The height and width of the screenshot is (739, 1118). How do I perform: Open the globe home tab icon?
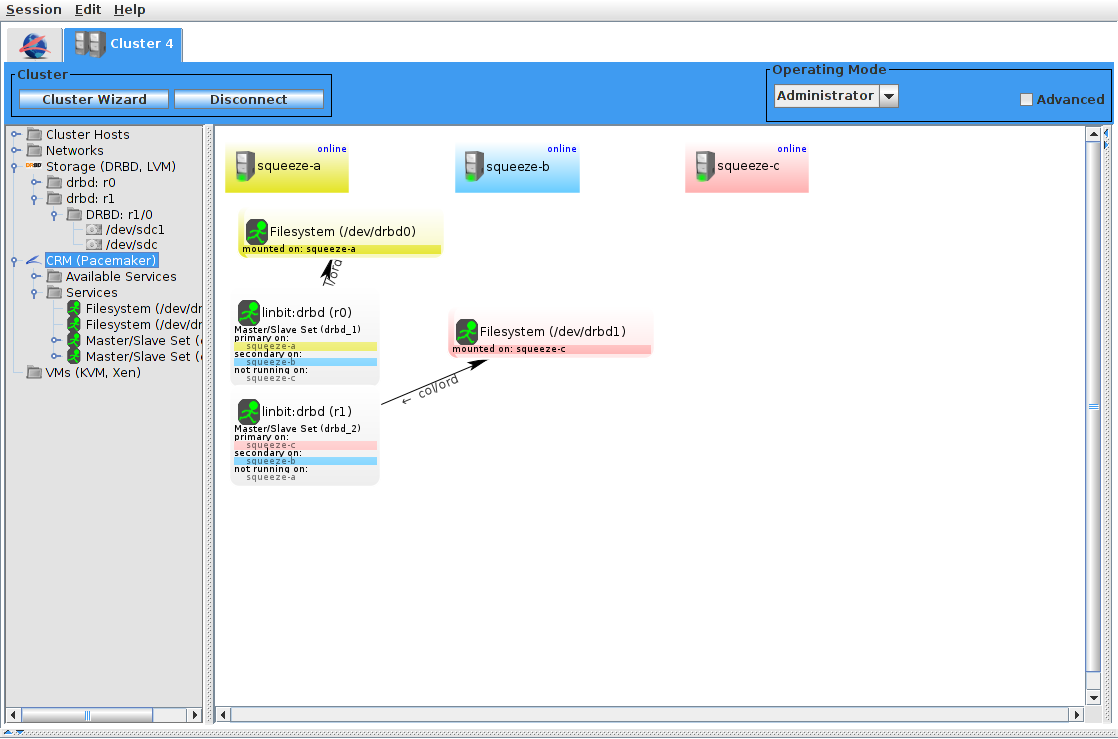pyautogui.click(x=34, y=45)
